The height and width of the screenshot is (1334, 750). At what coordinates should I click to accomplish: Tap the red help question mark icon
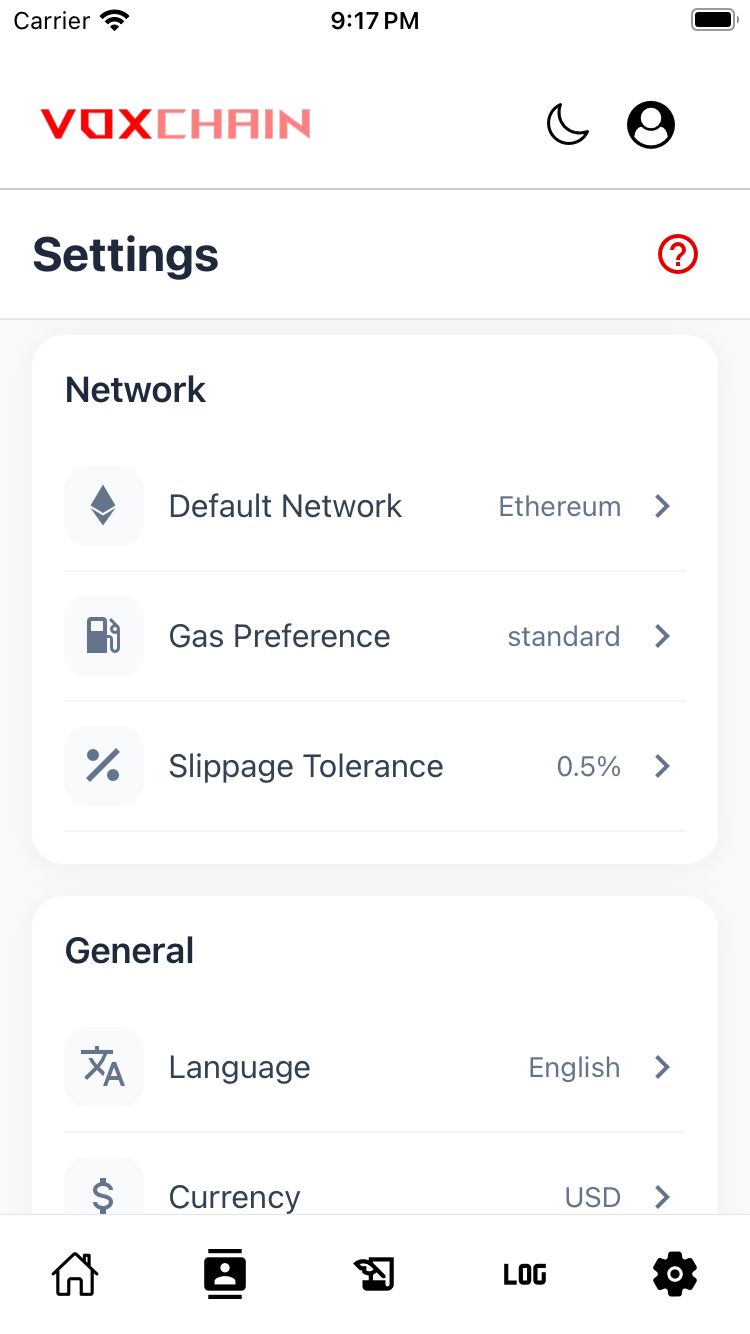coord(678,255)
